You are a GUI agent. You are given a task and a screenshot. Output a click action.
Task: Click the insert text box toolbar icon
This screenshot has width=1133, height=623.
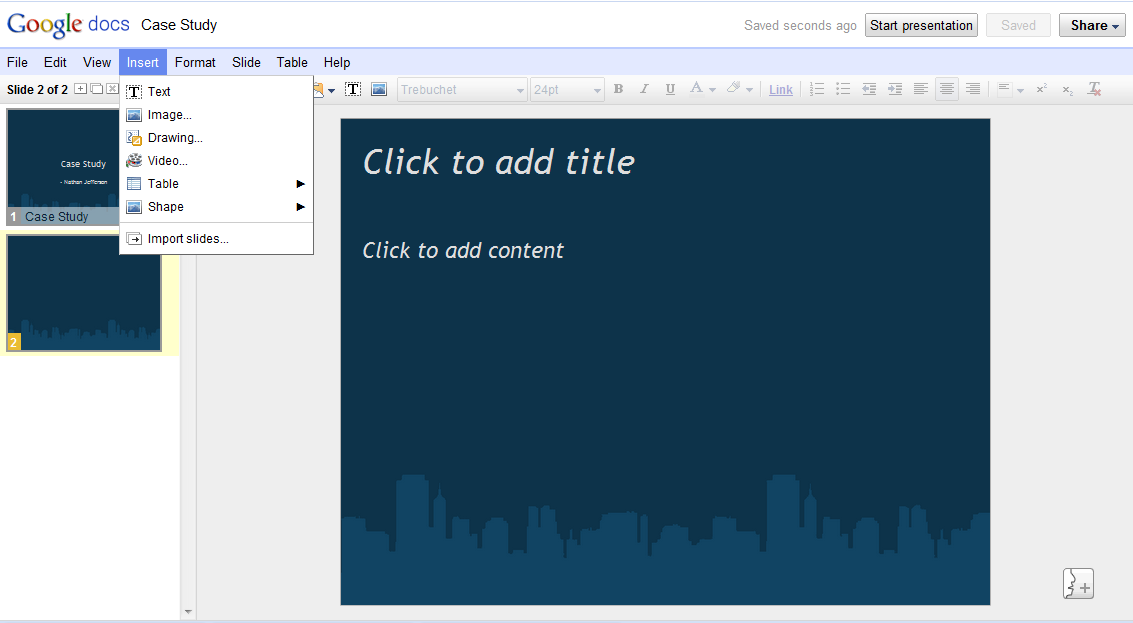tap(353, 89)
